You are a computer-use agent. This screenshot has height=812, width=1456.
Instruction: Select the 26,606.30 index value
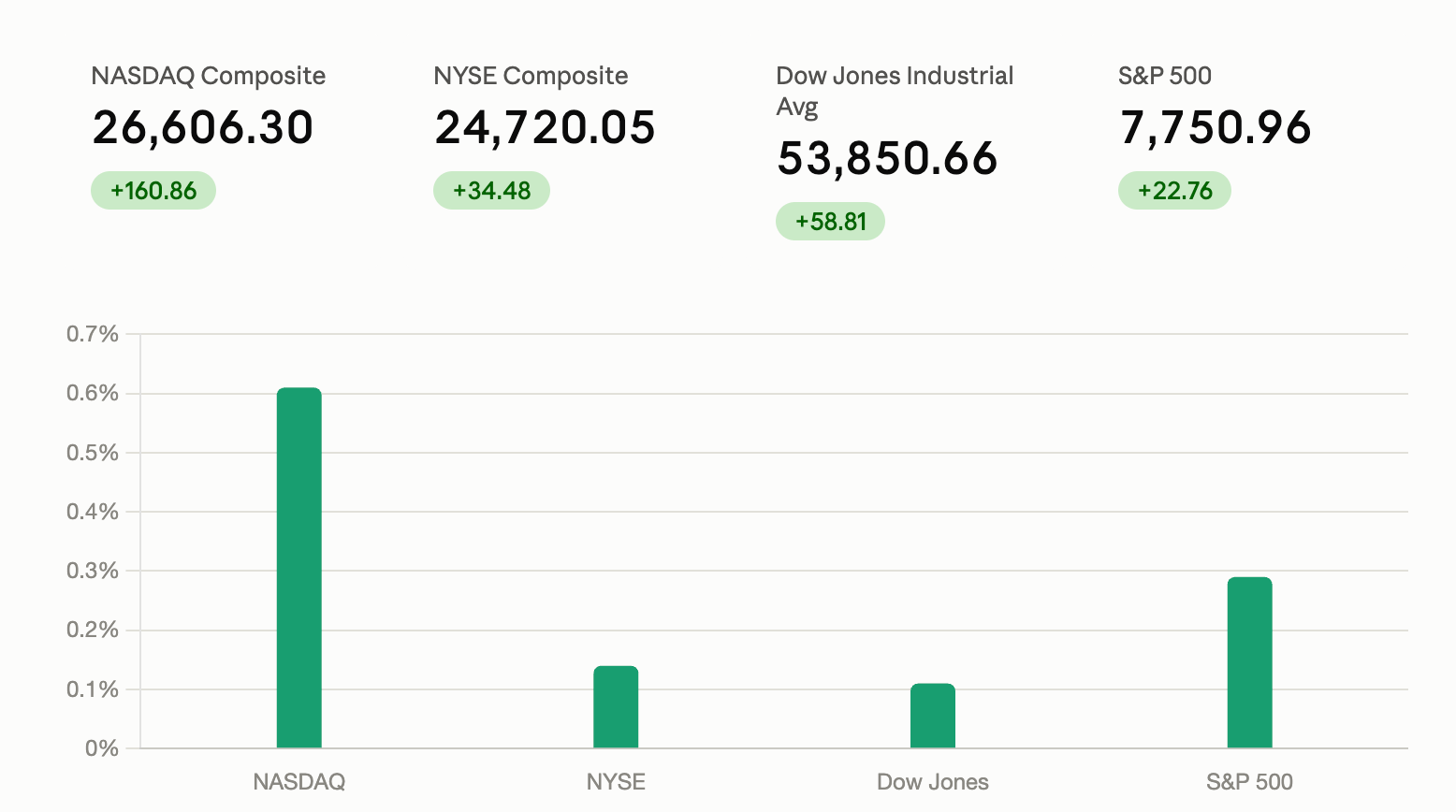pyautogui.click(x=203, y=127)
